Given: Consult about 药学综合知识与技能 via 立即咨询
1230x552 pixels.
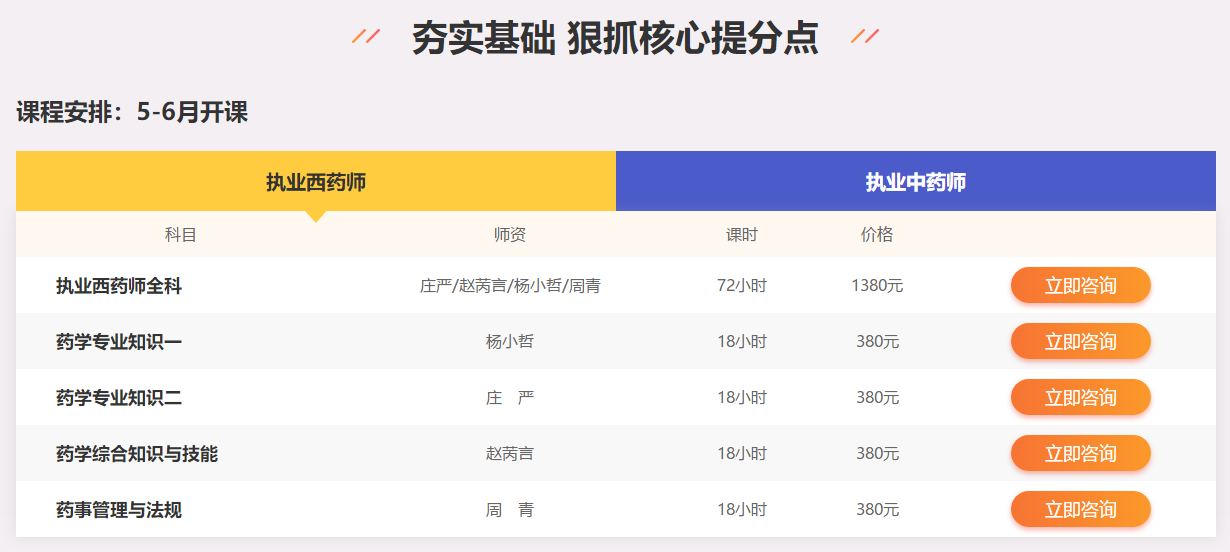Looking at the screenshot, I should click(1080, 454).
